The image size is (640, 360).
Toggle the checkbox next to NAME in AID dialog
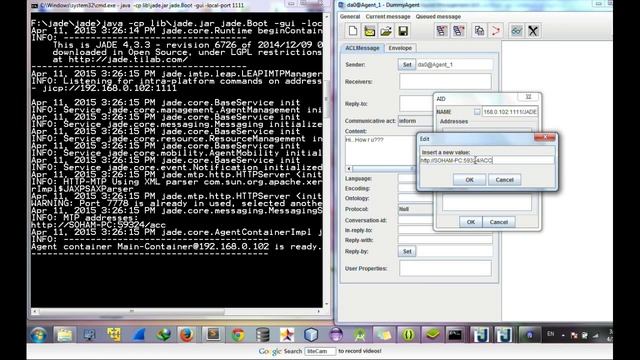pyautogui.click(x=477, y=111)
